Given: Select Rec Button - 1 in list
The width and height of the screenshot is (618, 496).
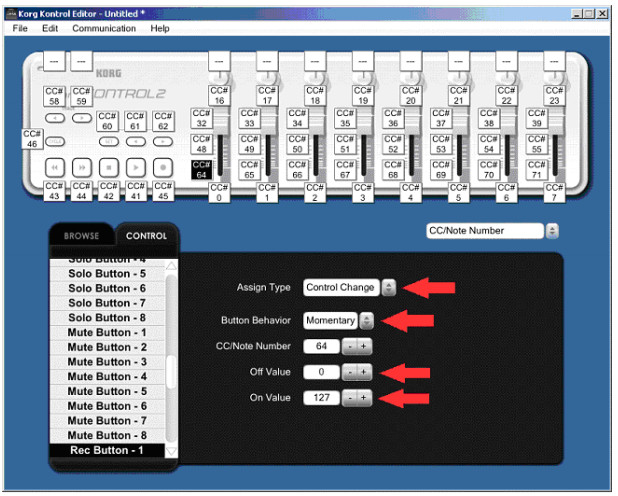Looking at the screenshot, I should [107, 450].
